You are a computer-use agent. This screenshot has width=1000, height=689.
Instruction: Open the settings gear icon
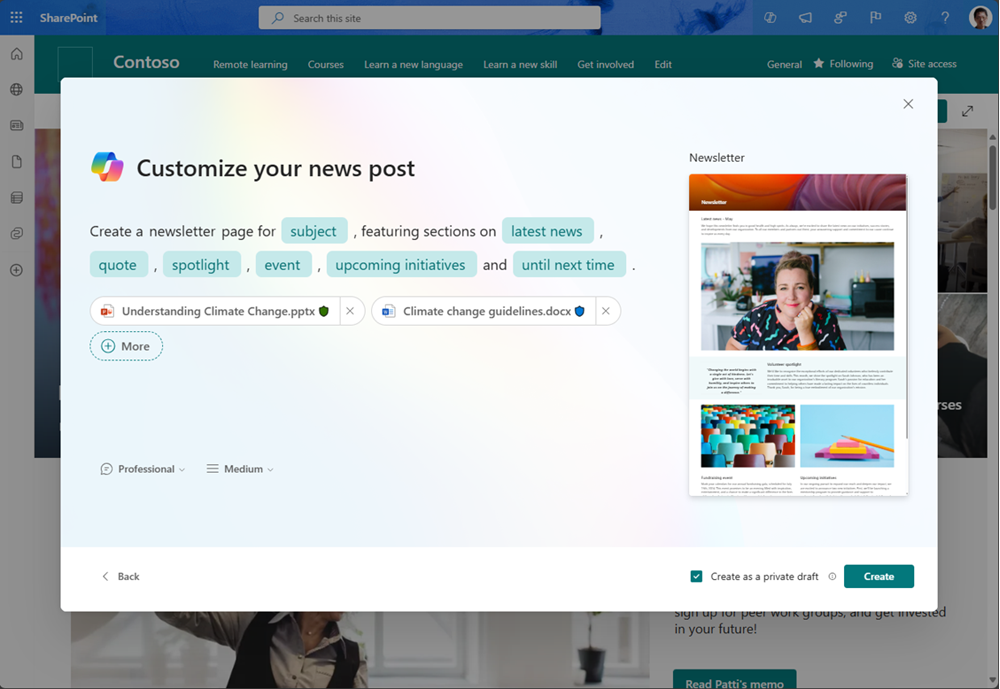coord(911,18)
